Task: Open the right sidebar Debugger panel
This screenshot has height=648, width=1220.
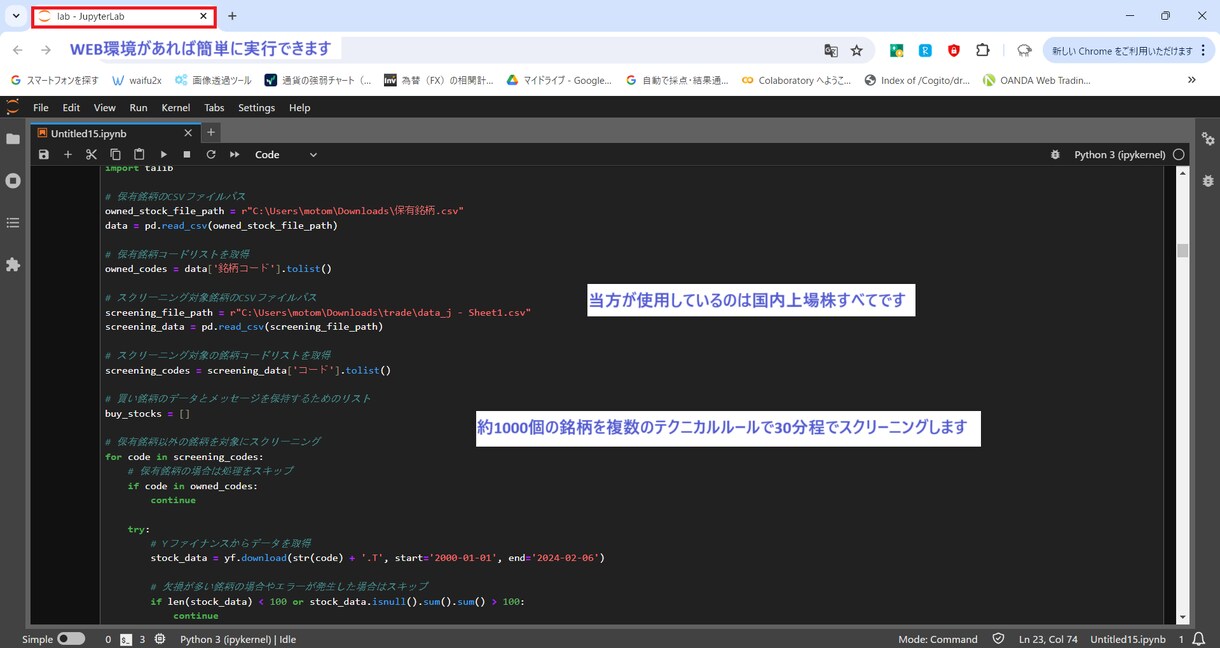Action: tap(1208, 181)
